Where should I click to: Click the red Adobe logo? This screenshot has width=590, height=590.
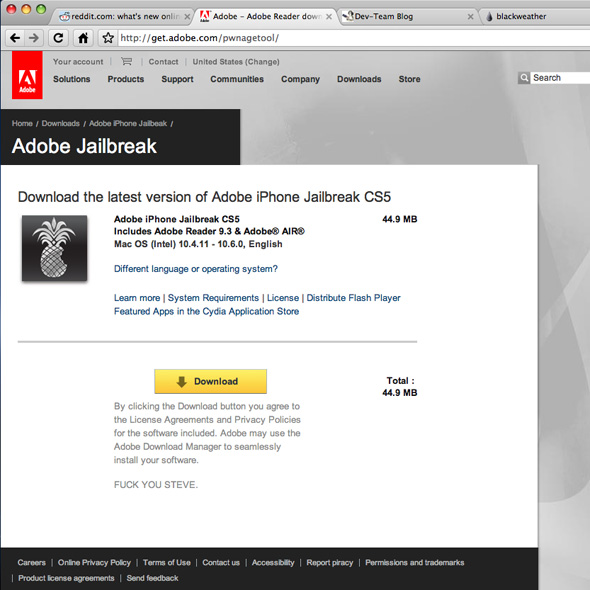[x=27, y=75]
